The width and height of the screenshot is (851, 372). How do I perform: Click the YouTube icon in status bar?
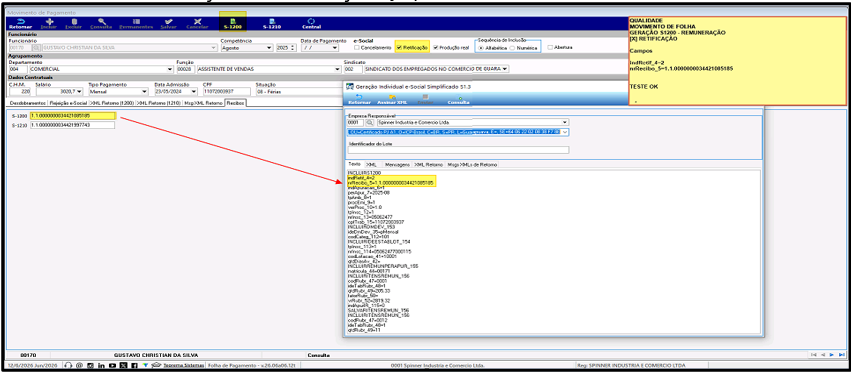(x=112, y=365)
